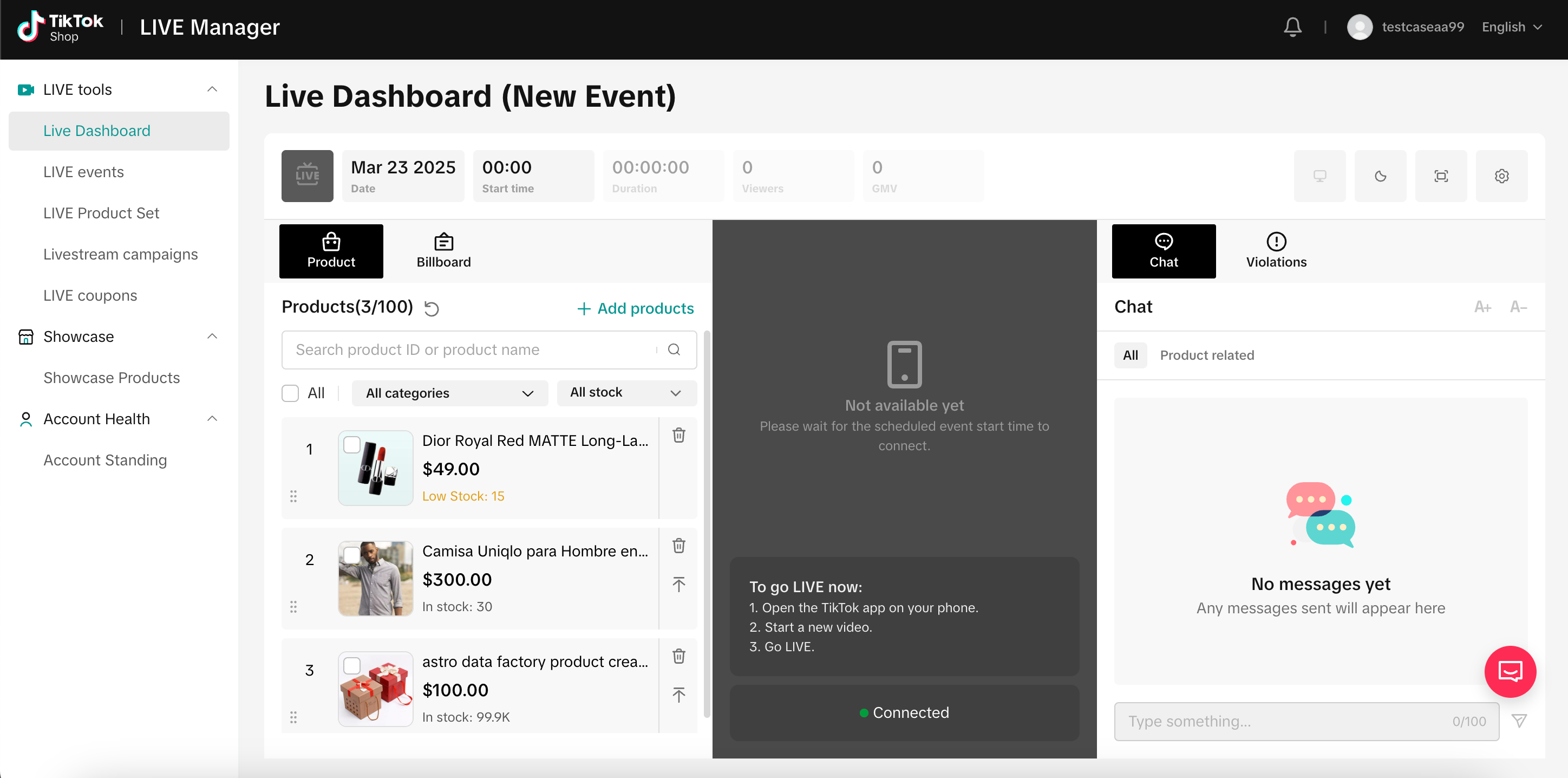The height and width of the screenshot is (778, 1568).
Task: Open dashboard settings gear
Action: 1501,176
